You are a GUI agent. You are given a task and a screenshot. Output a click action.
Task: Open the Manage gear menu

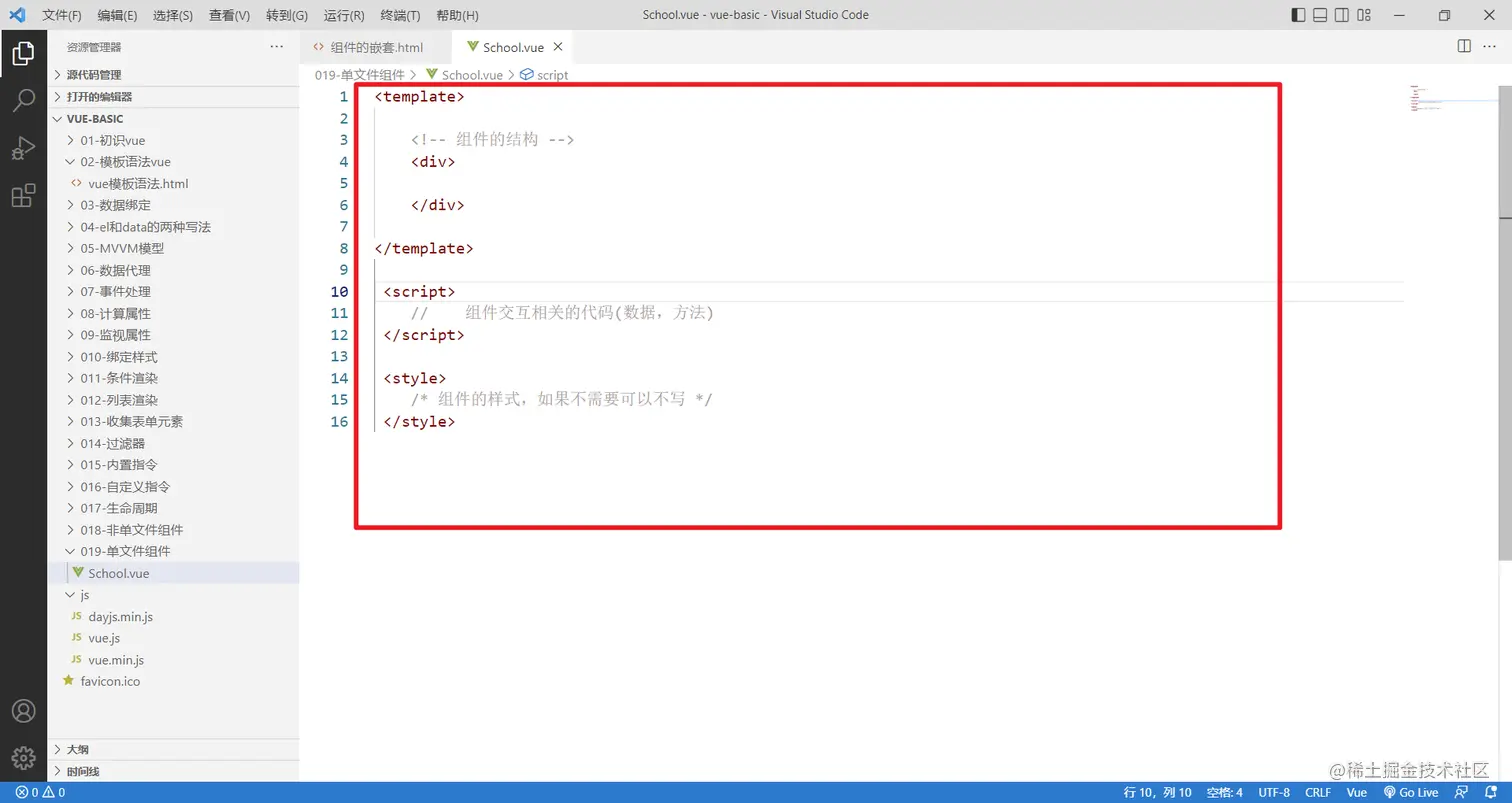click(23, 759)
